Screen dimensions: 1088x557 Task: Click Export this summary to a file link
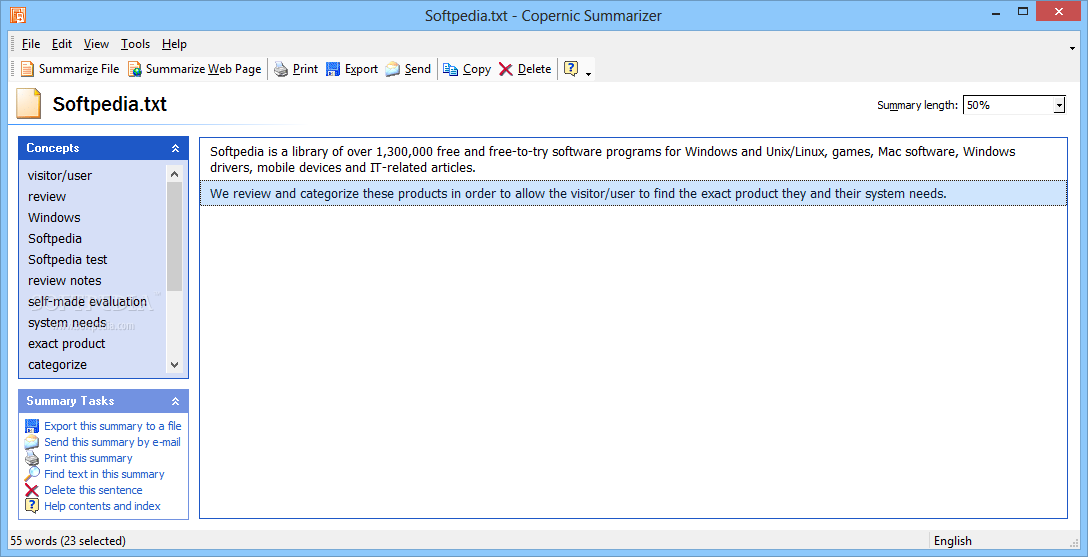[x=112, y=426]
